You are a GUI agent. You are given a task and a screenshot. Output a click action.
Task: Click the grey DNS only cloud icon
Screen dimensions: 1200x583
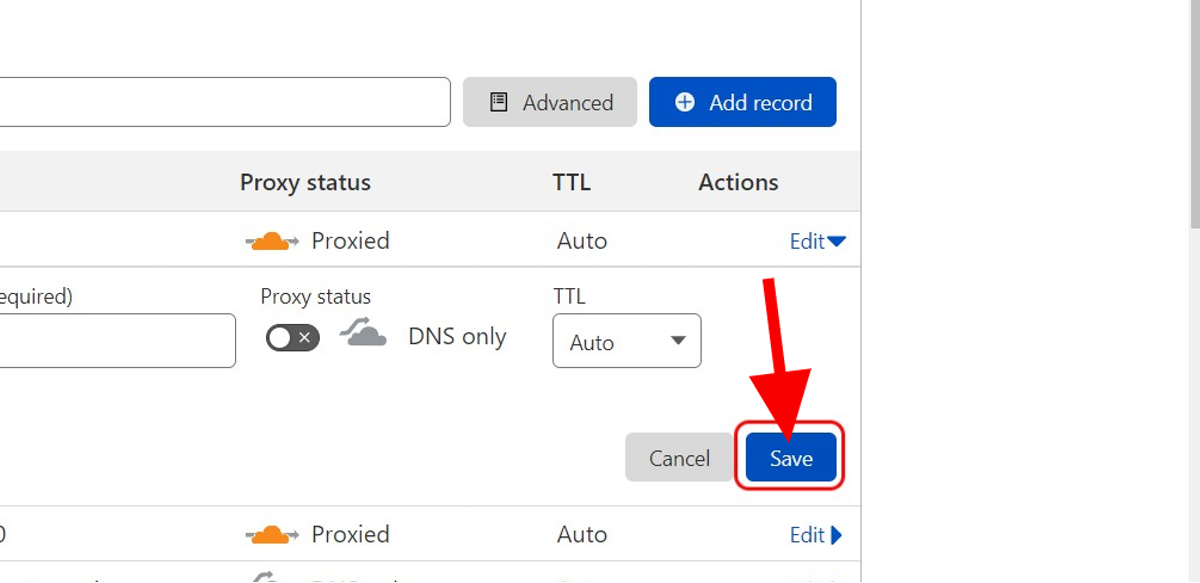tap(363, 333)
